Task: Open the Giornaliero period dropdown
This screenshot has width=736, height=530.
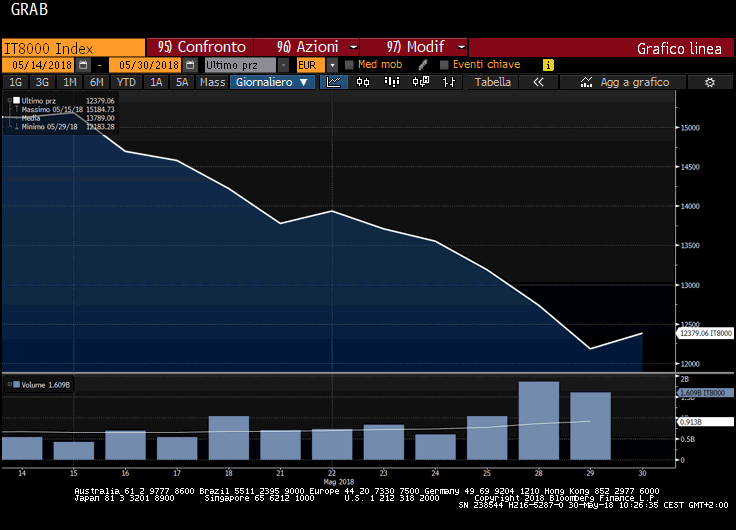Action: click(x=272, y=82)
